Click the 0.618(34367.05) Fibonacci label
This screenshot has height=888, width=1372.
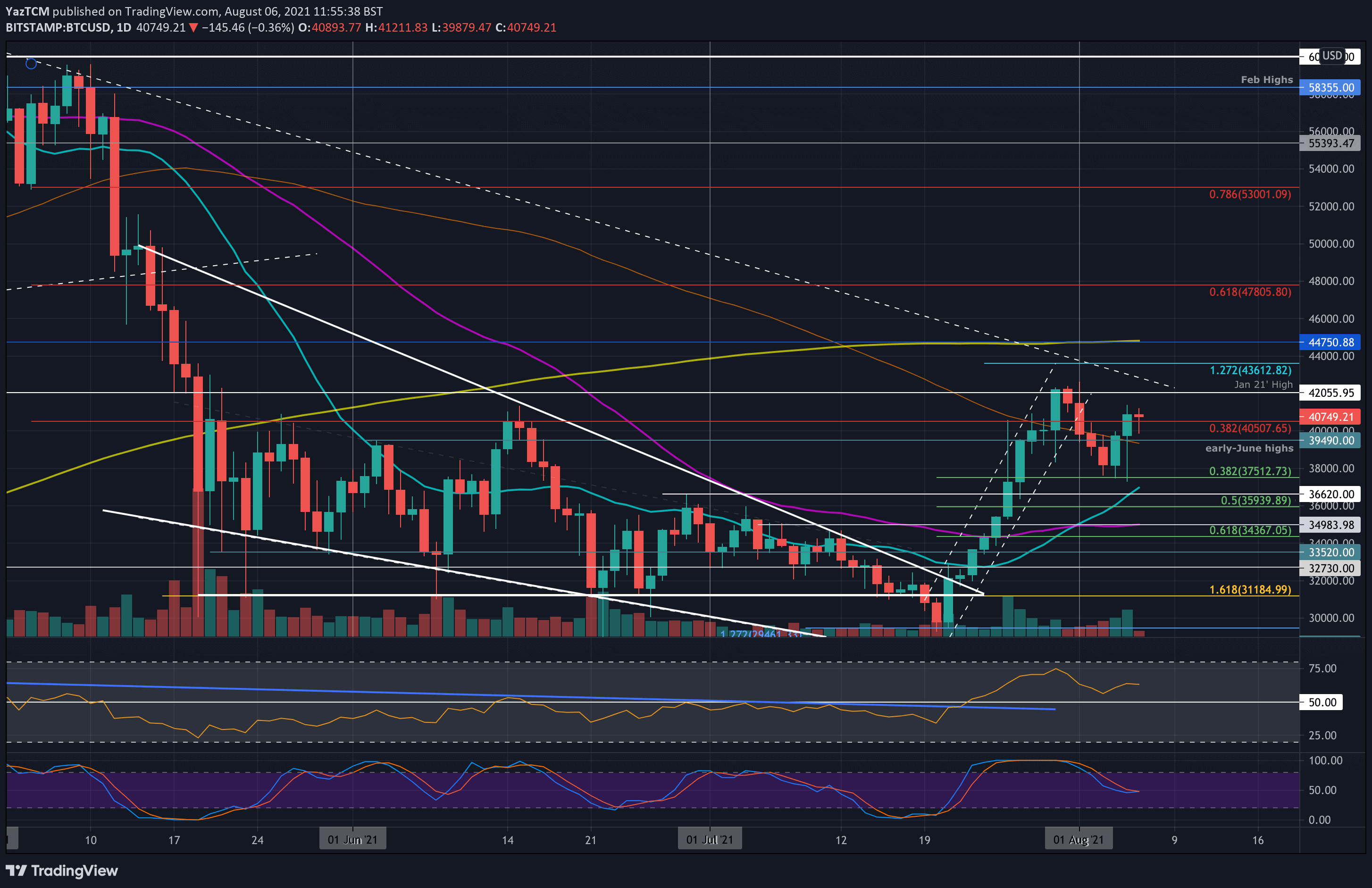click(1250, 530)
